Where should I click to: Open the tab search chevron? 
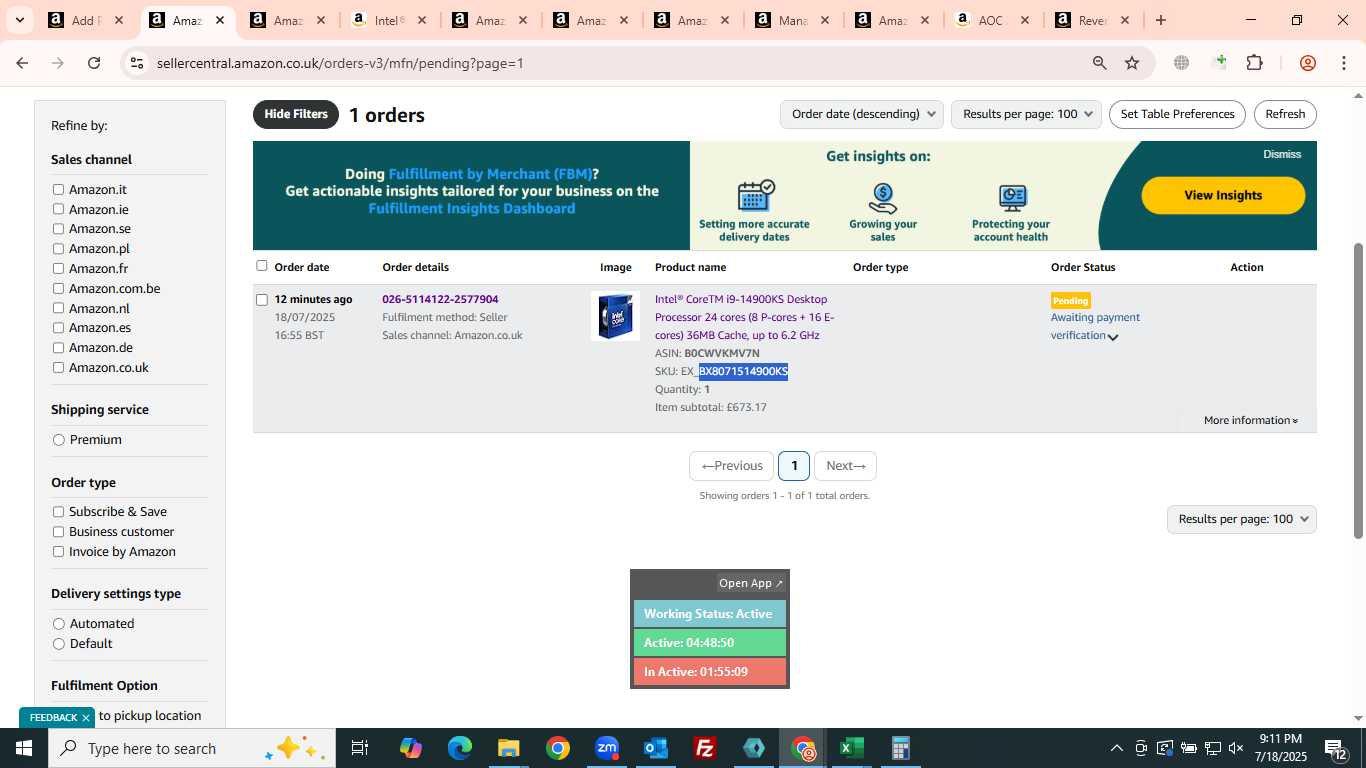point(19,20)
